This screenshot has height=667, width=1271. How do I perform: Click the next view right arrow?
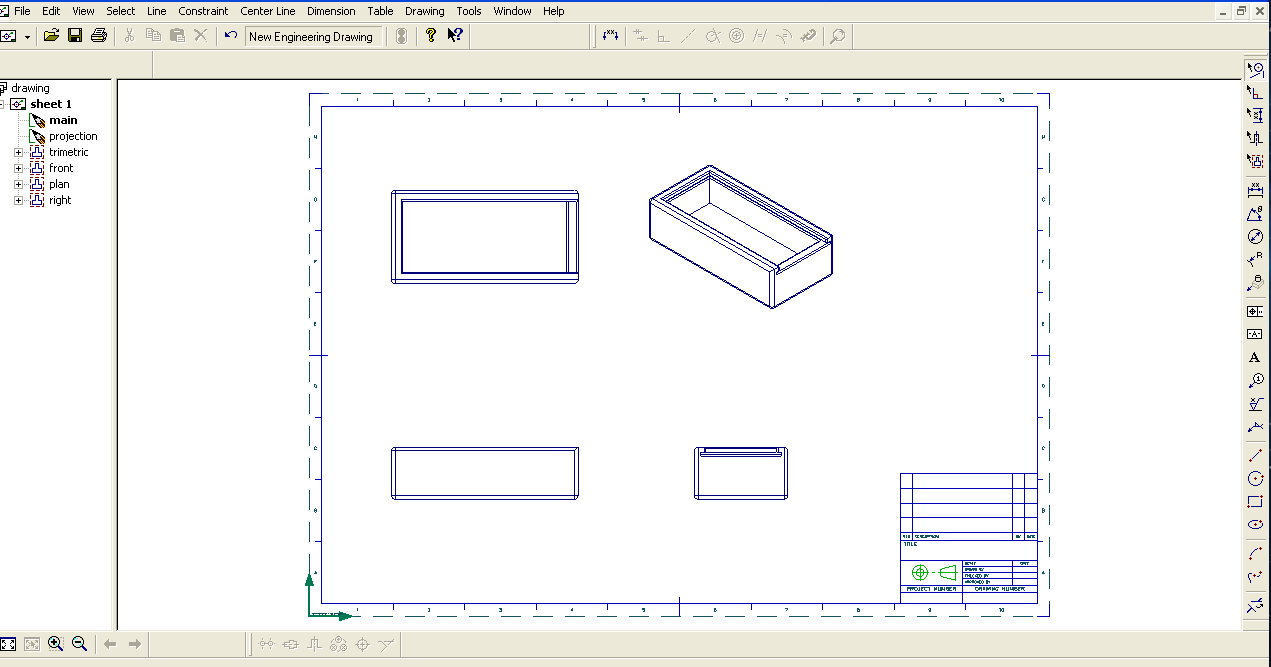point(134,644)
